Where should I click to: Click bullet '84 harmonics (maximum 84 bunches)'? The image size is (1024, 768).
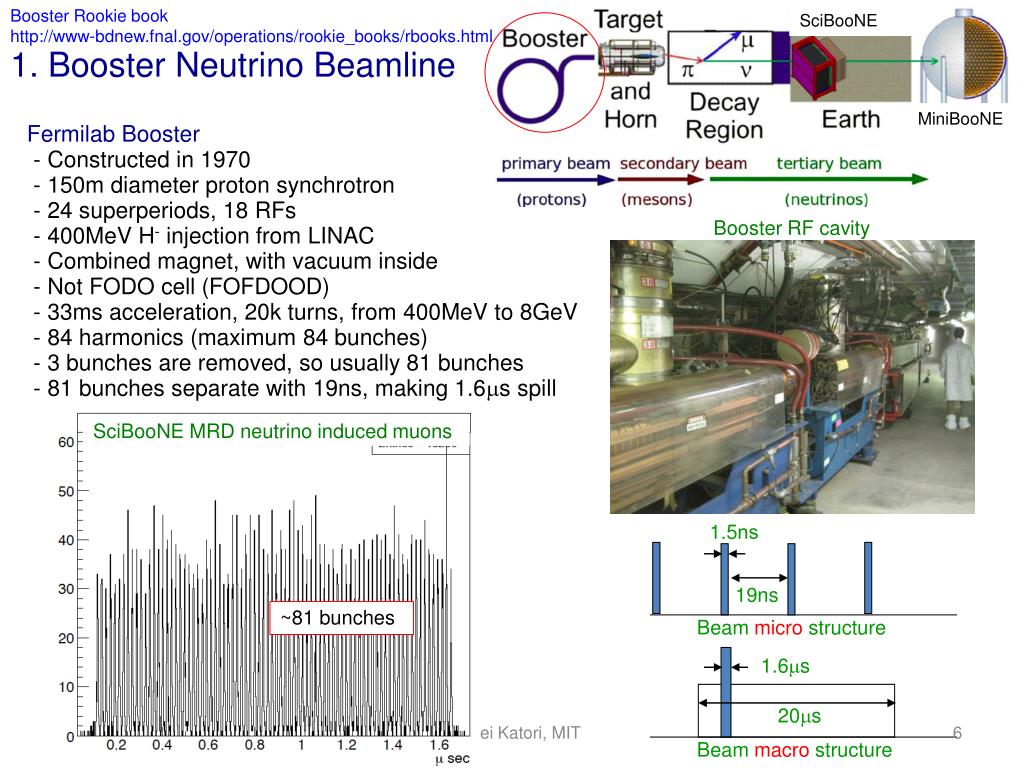click(230, 338)
